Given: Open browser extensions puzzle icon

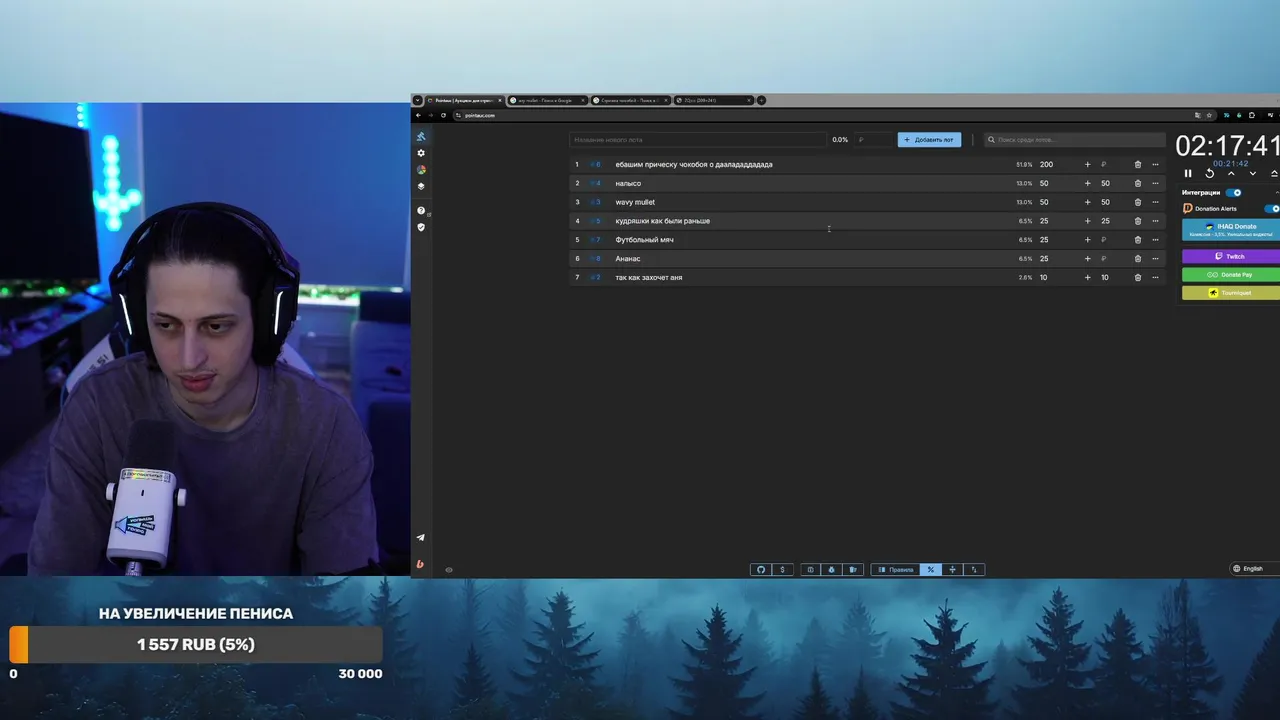Looking at the screenshot, I should point(1252,115).
